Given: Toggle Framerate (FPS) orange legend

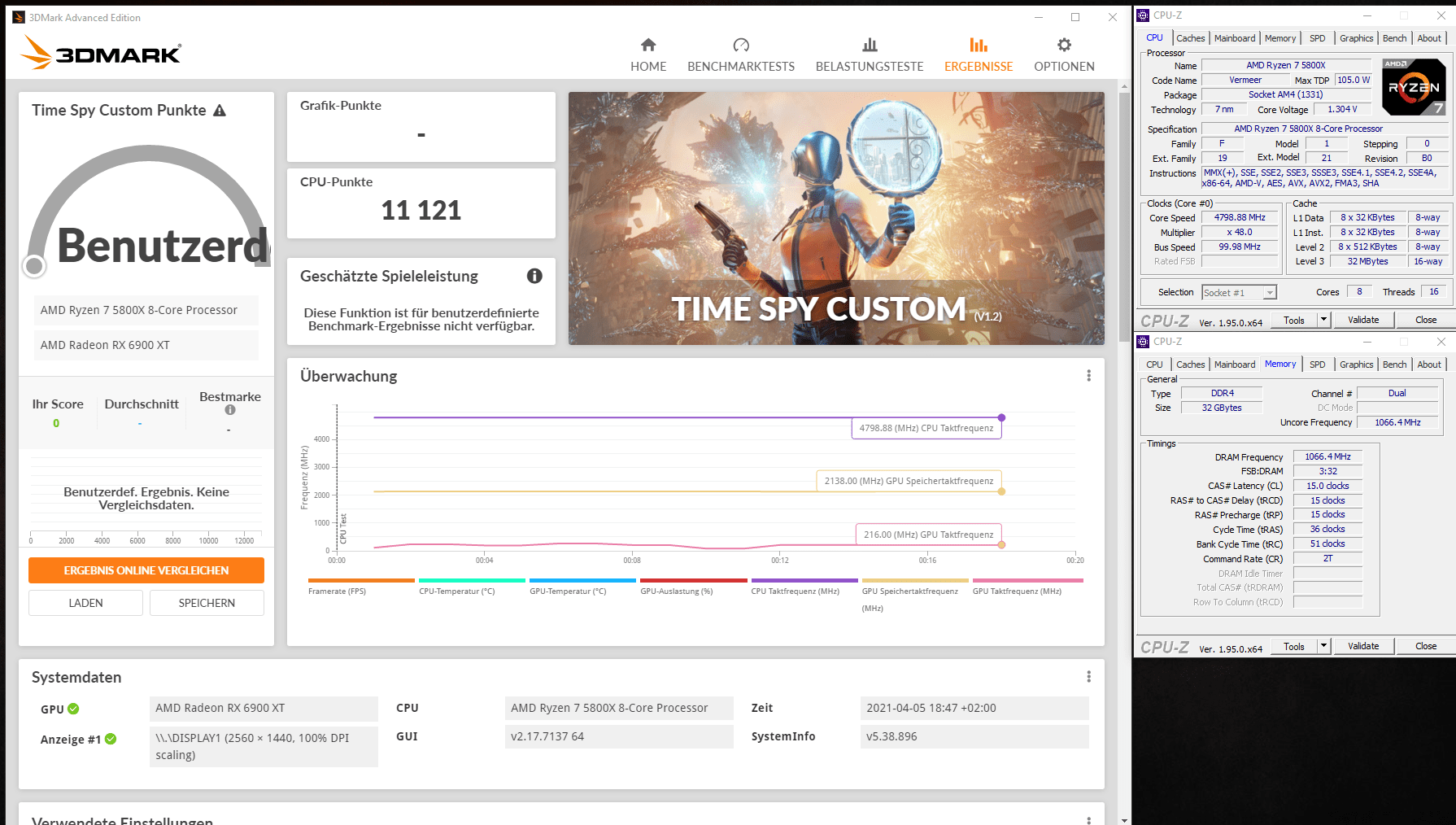Looking at the screenshot, I should coord(361,580).
